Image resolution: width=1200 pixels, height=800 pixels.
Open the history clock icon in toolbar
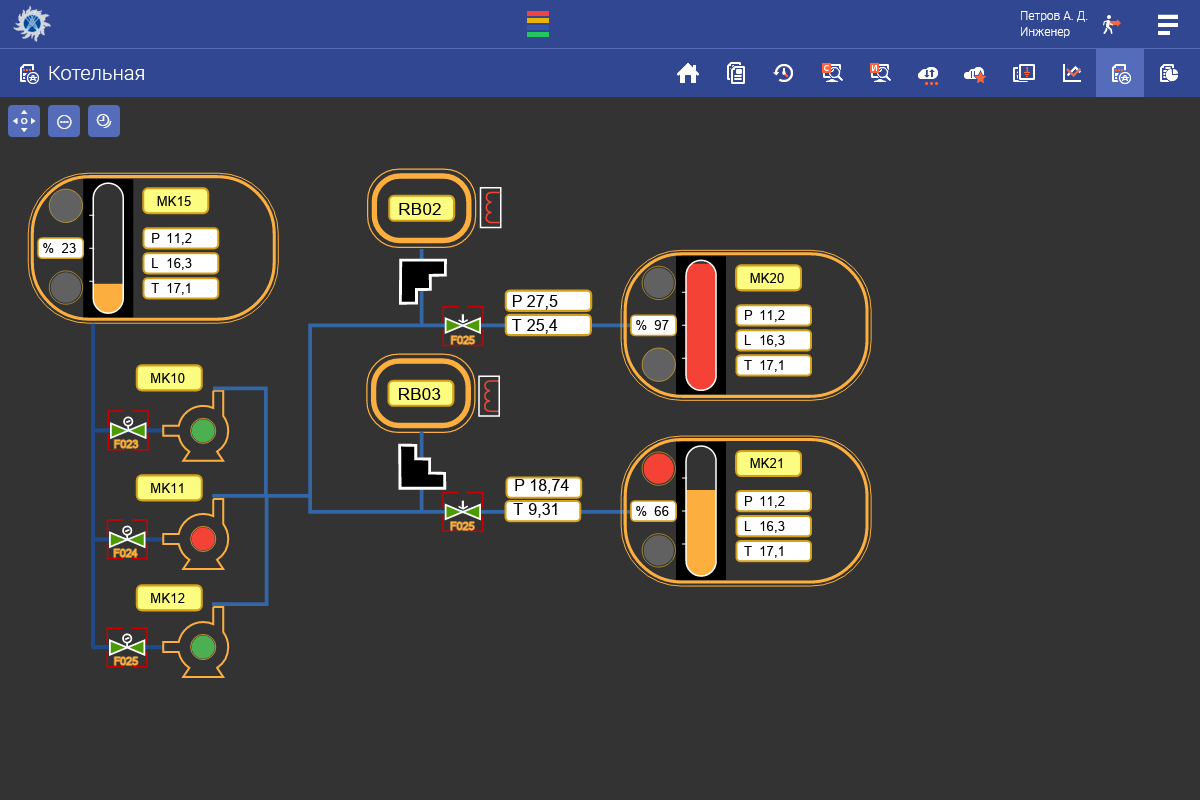pyautogui.click(x=784, y=73)
